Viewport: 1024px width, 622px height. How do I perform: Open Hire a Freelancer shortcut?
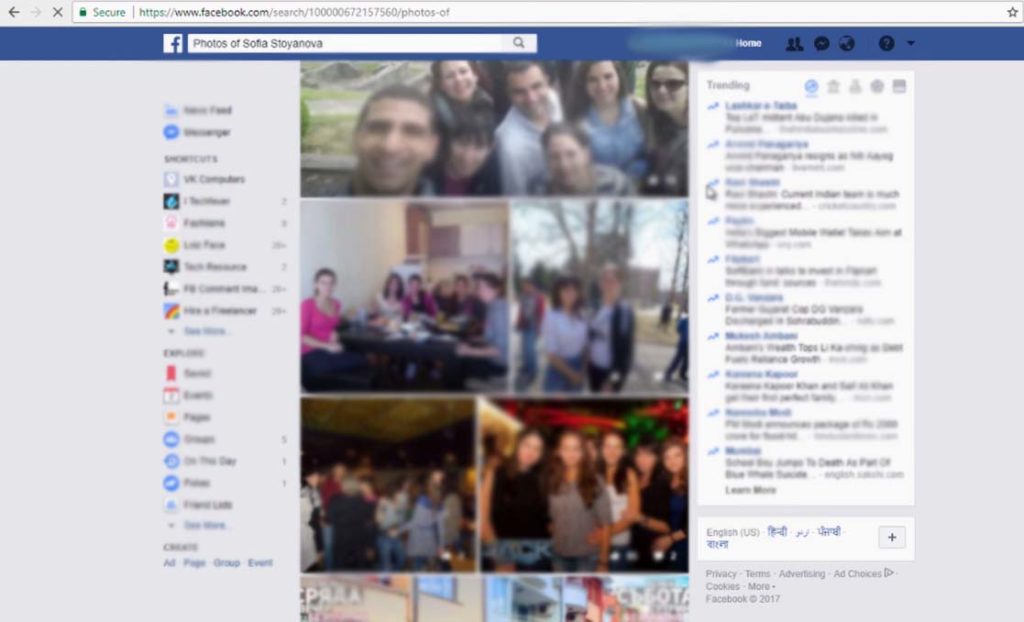pos(211,311)
